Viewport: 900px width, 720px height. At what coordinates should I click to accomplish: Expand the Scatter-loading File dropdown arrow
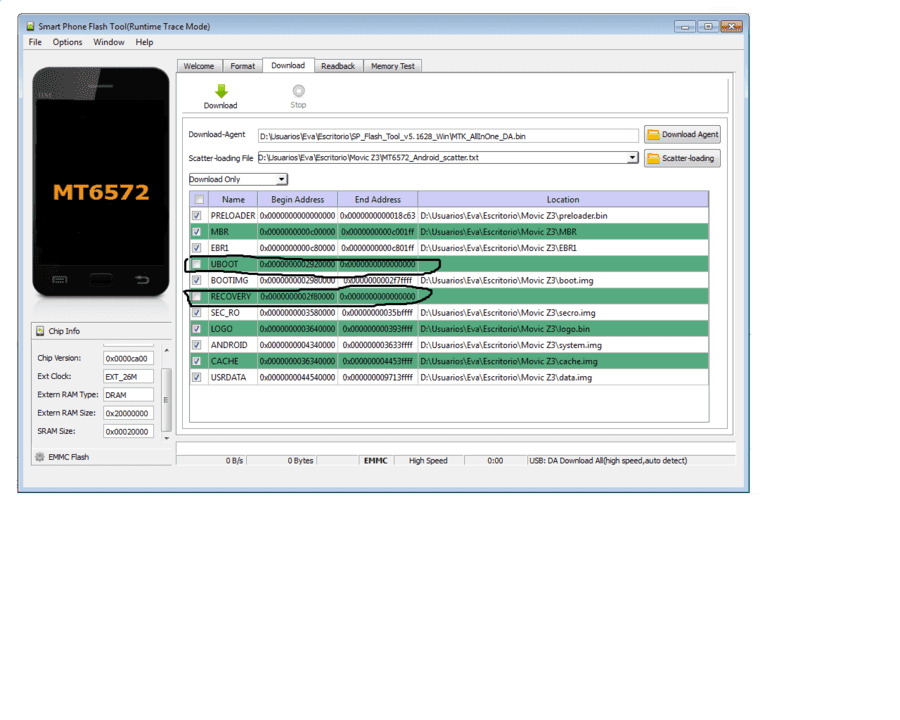point(632,157)
